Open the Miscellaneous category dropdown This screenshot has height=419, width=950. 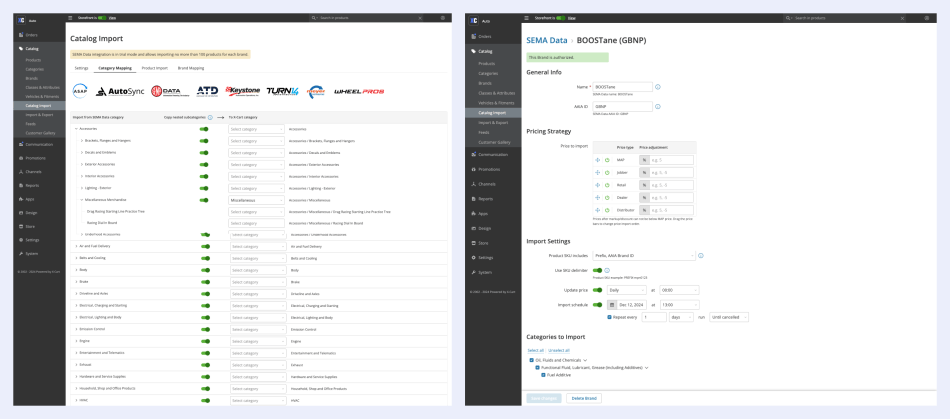(x=256, y=200)
